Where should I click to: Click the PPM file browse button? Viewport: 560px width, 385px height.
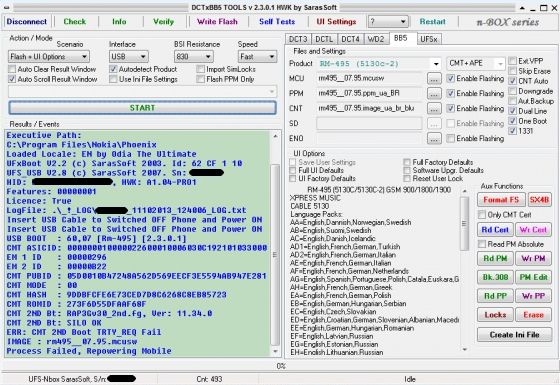pos(434,94)
